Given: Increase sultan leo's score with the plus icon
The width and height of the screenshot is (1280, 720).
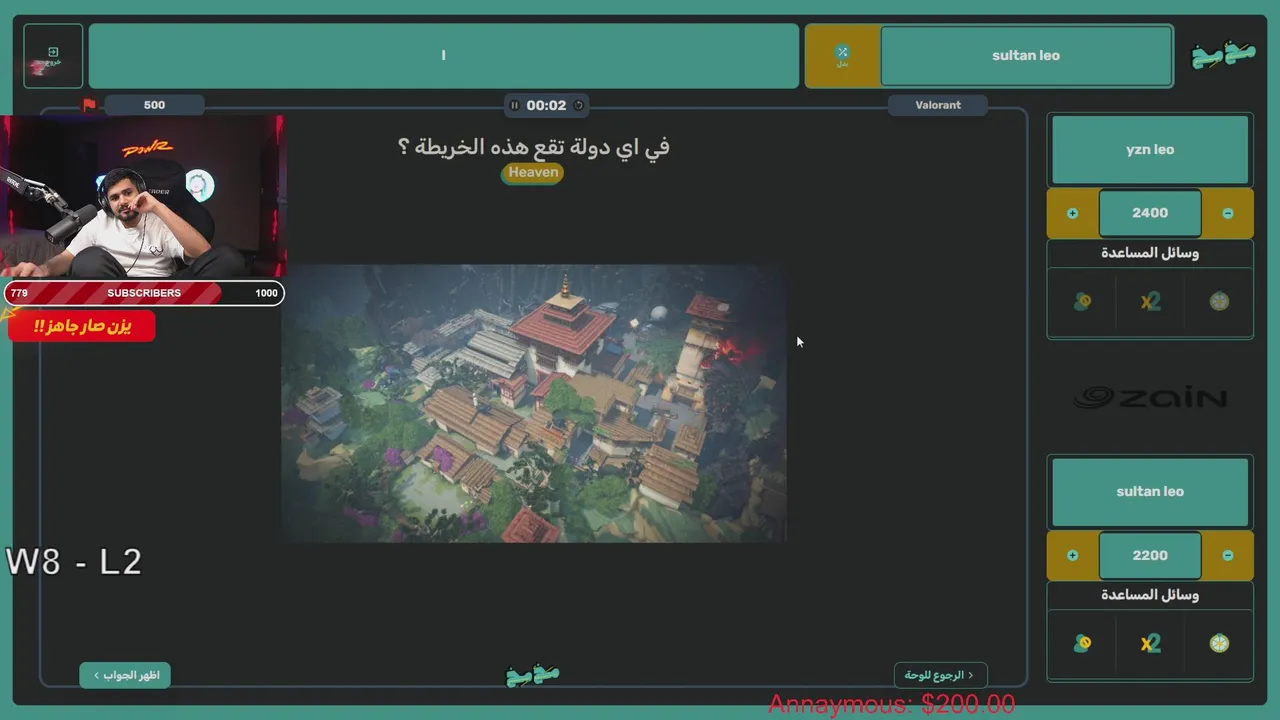Looking at the screenshot, I should 1072,555.
